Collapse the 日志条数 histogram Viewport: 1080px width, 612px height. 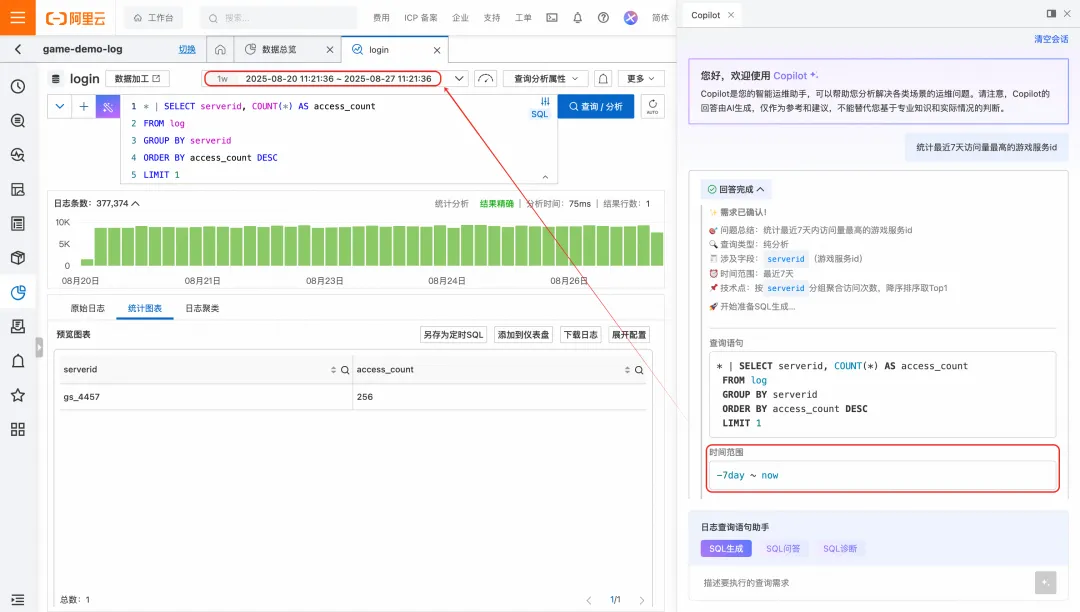coord(136,203)
